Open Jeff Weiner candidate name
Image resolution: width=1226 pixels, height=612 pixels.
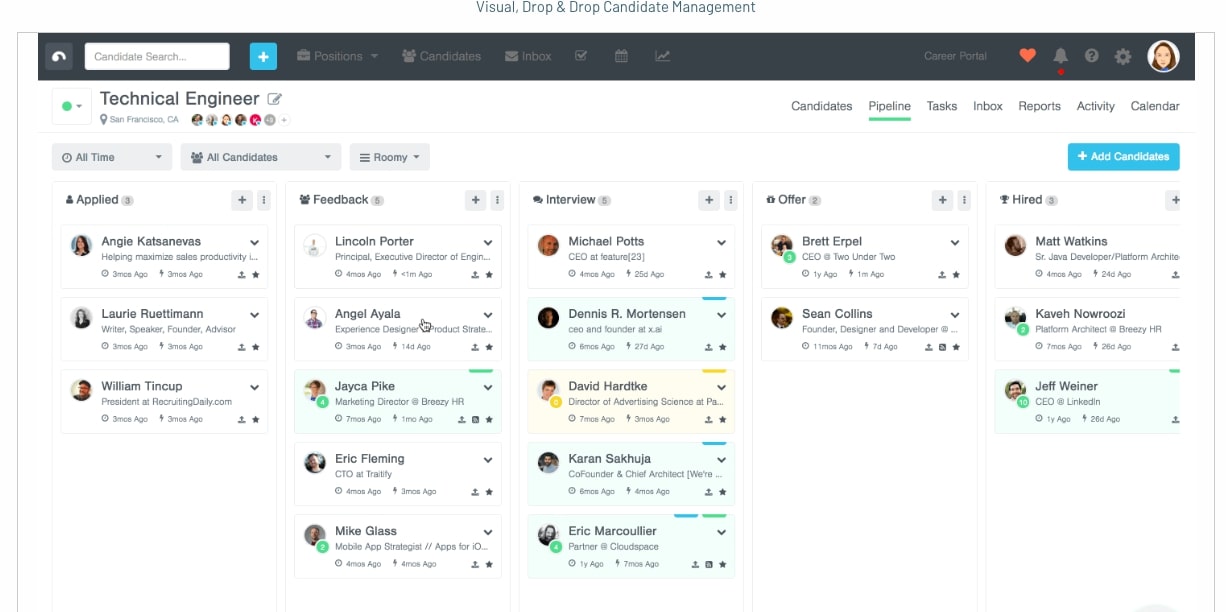click(x=1066, y=386)
